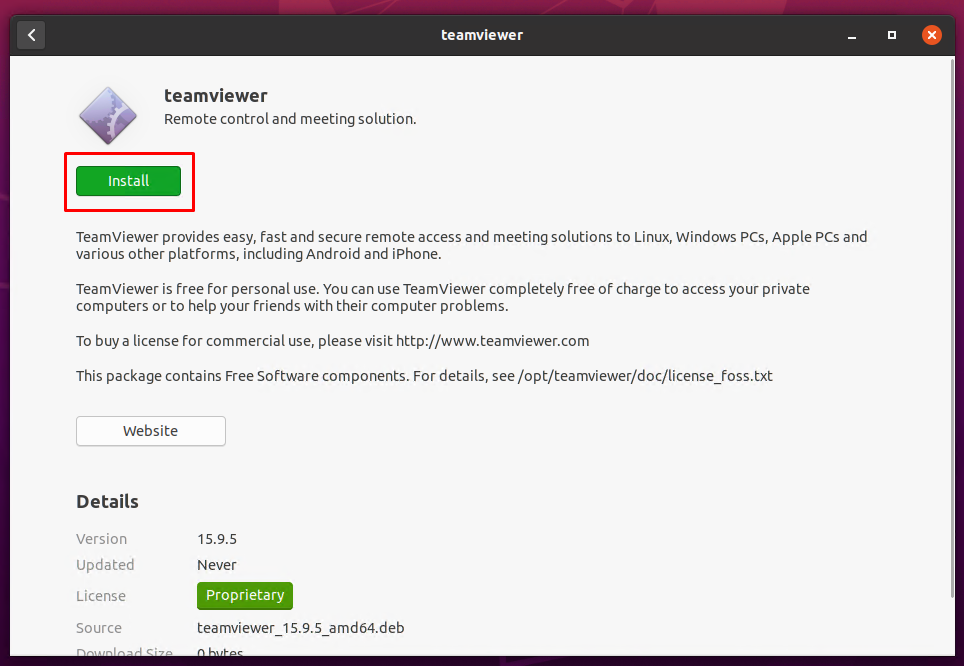Open the TeamViewer Website button

tap(151, 431)
